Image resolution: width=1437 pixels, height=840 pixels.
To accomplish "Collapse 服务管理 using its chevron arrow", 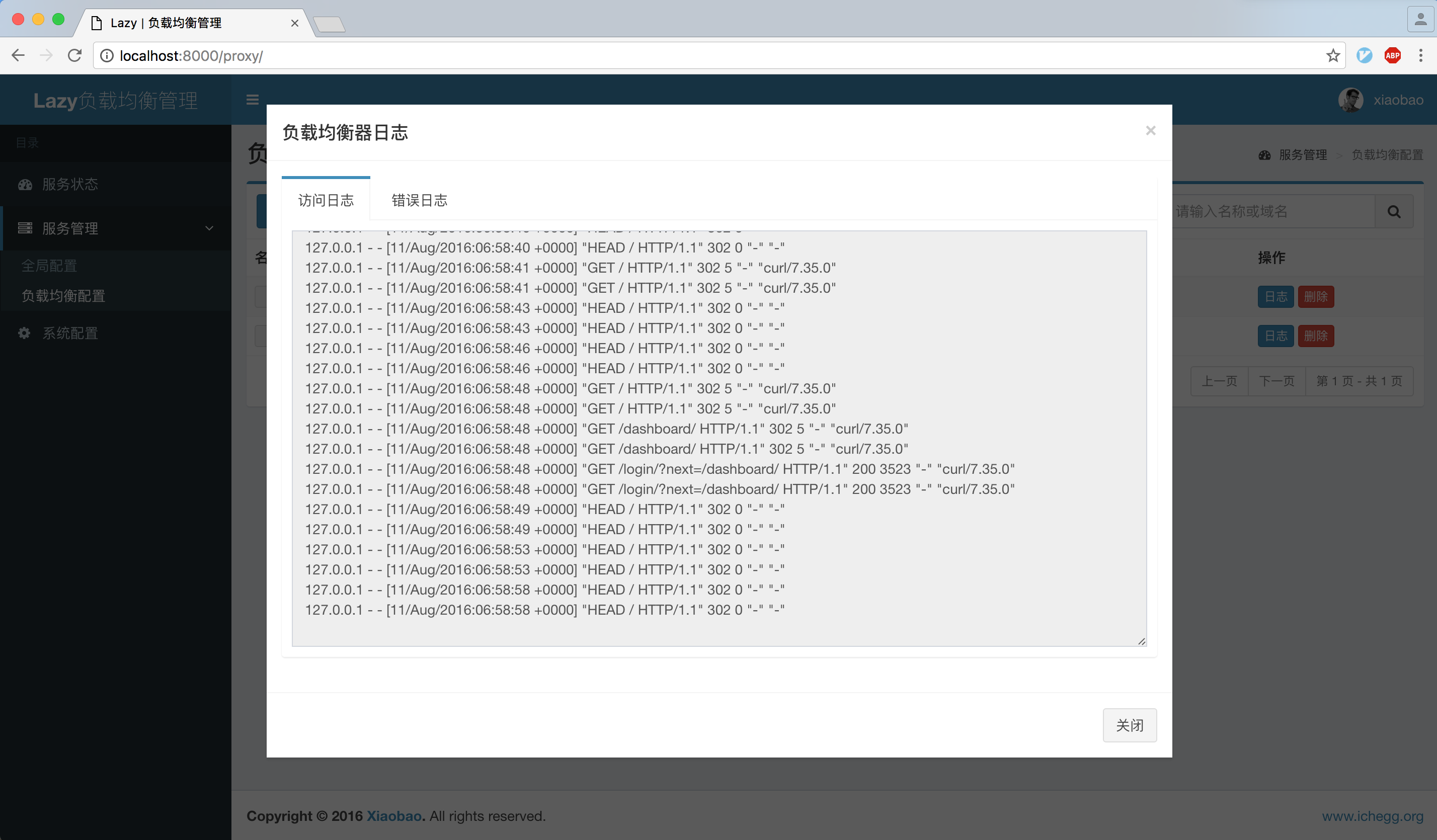I will [x=209, y=228].
